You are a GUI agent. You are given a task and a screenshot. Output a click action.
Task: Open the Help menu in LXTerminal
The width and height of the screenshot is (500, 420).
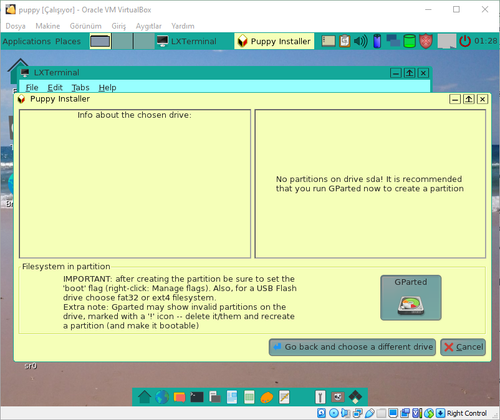pos(107,87)
